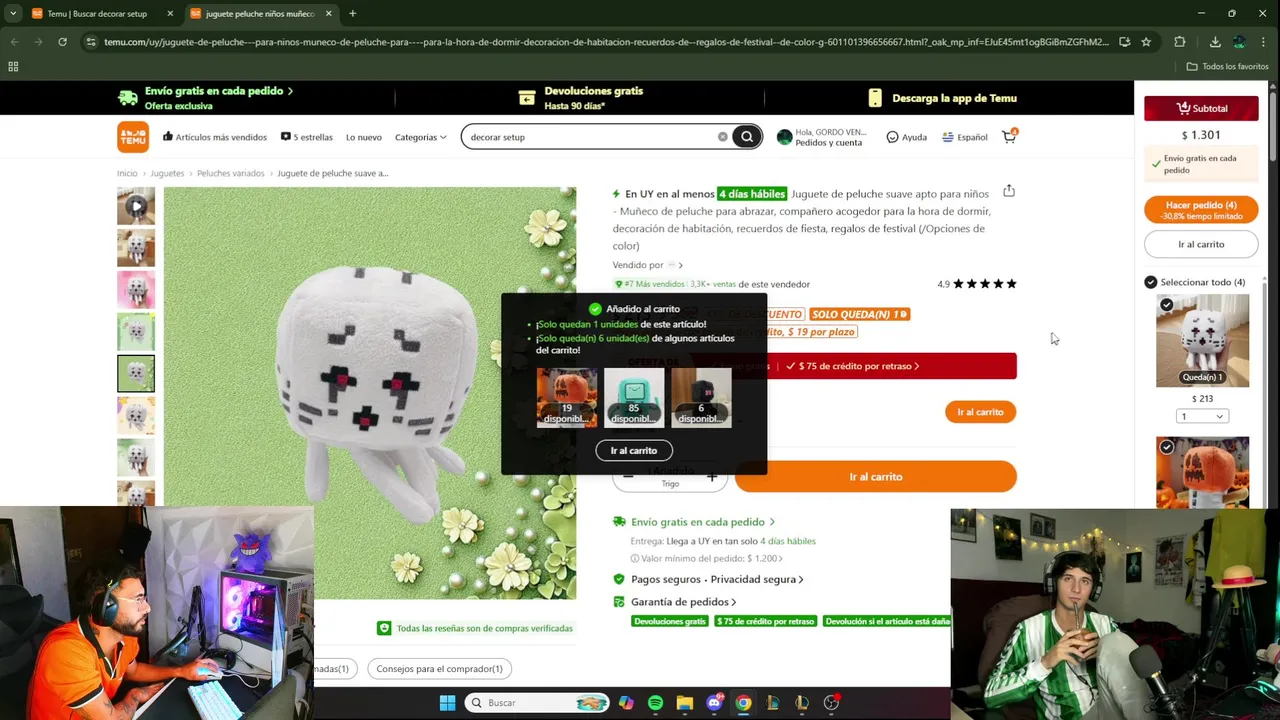
Task: Expand Valor mínimo del pedido info
Action: [x=707, y=558]
